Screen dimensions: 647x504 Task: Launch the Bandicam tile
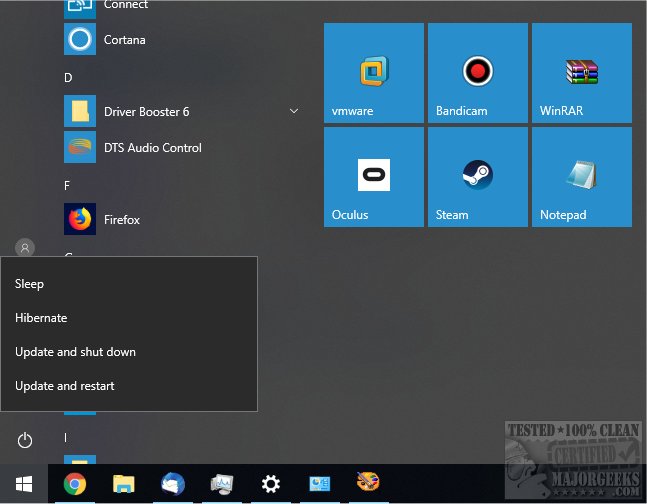click(x=477, y=73)
